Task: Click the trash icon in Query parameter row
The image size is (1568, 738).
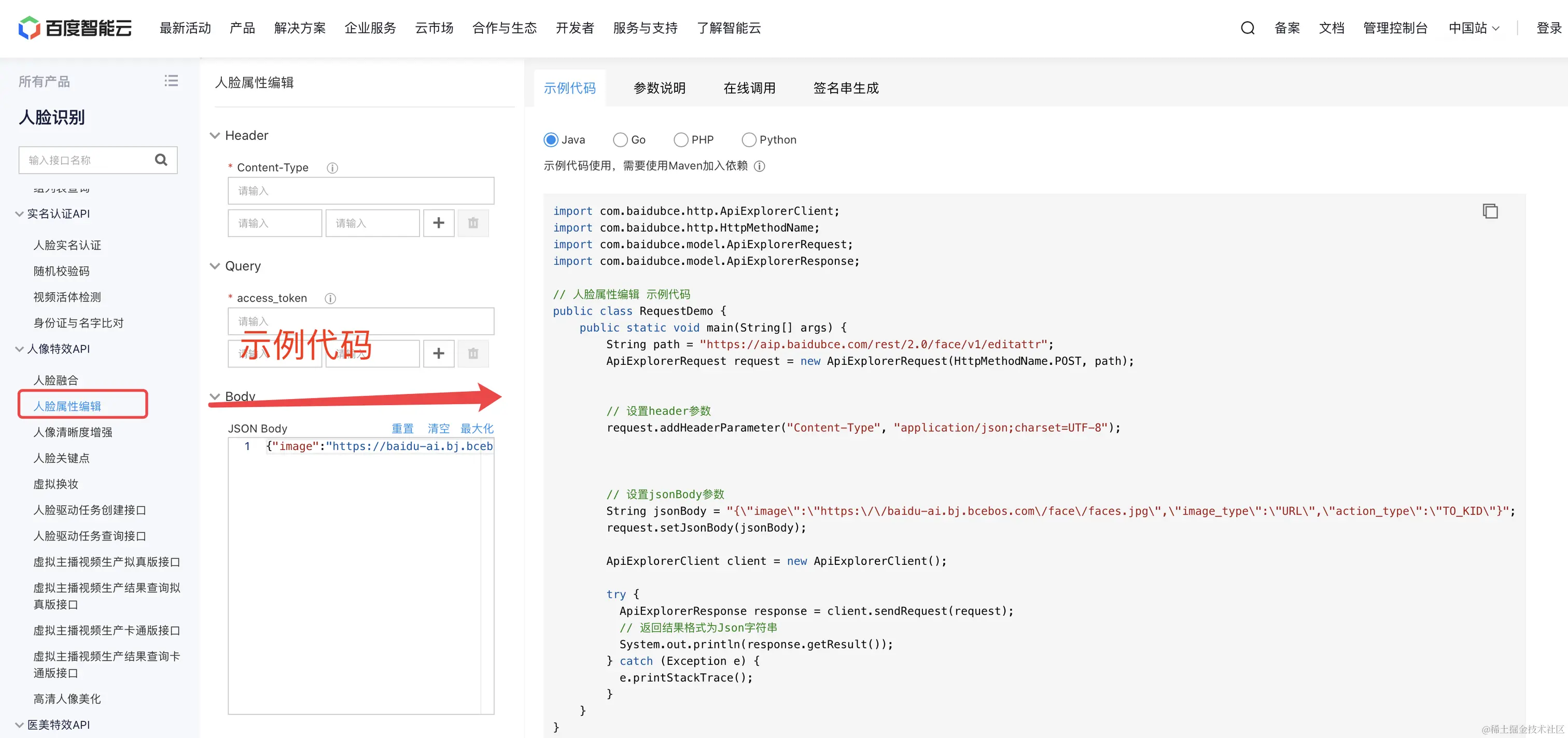Action: tap(473, 353)
